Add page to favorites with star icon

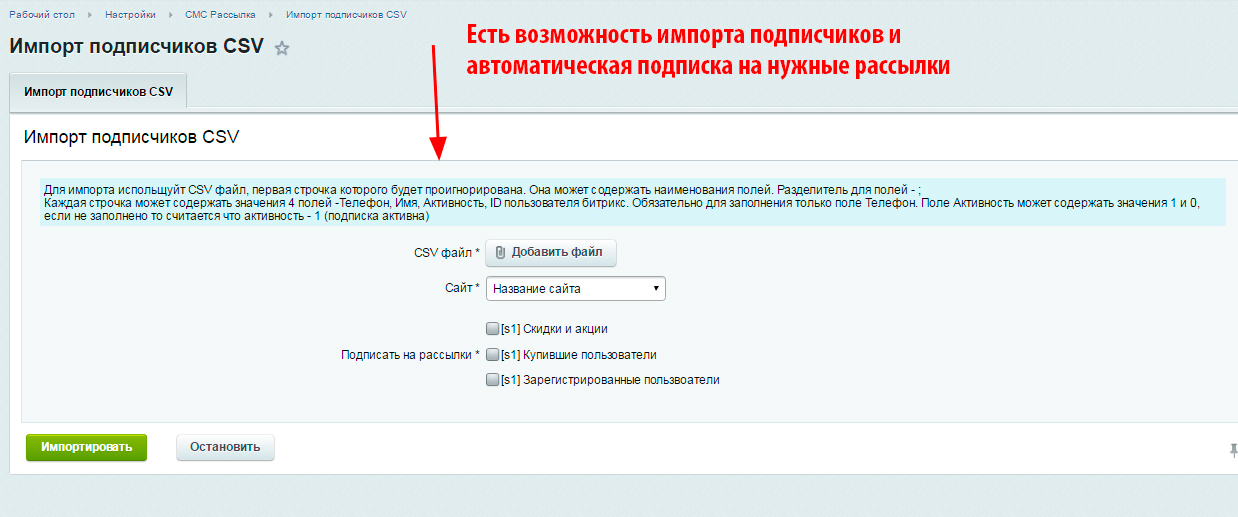pos(282,48)
